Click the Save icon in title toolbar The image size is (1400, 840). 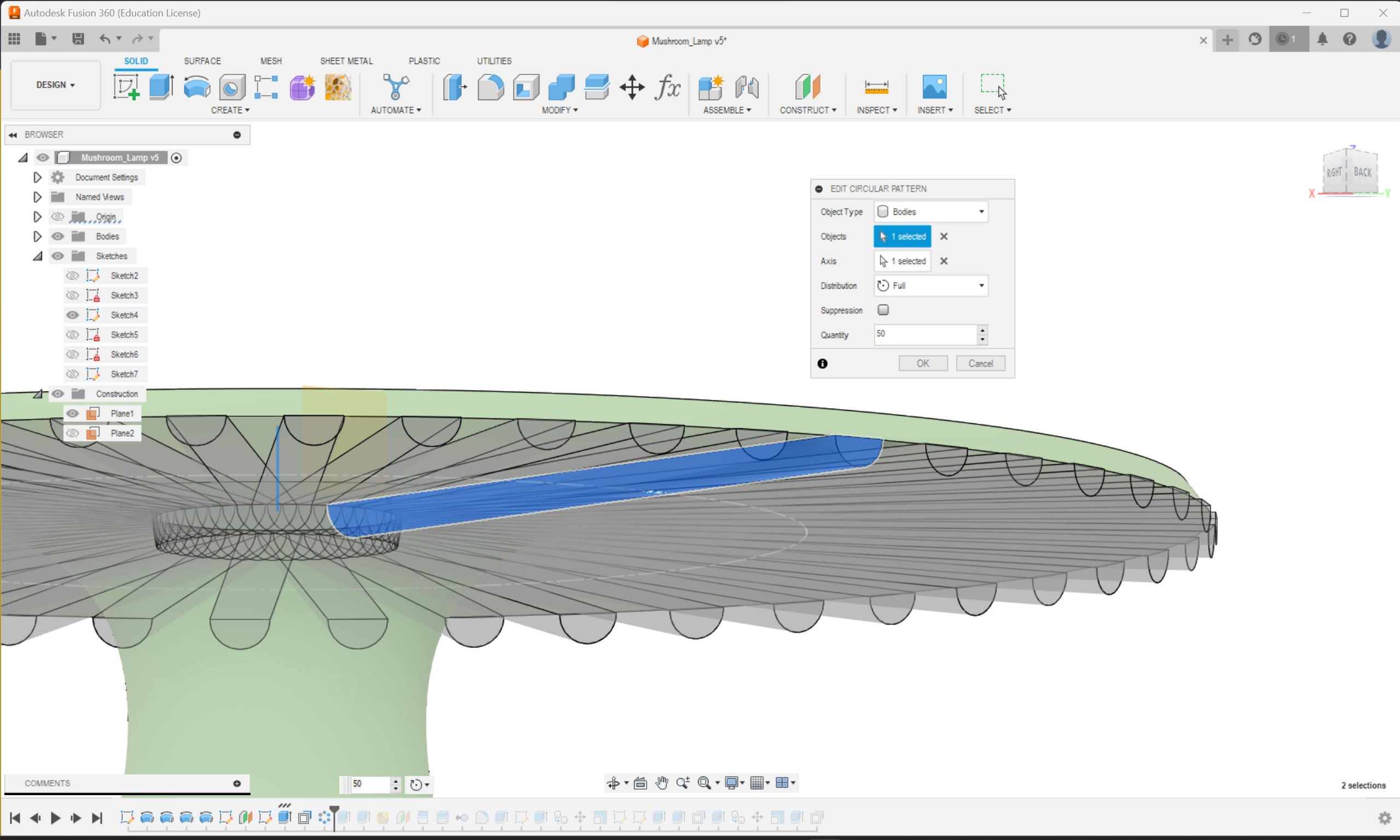(x=78, y=38)
